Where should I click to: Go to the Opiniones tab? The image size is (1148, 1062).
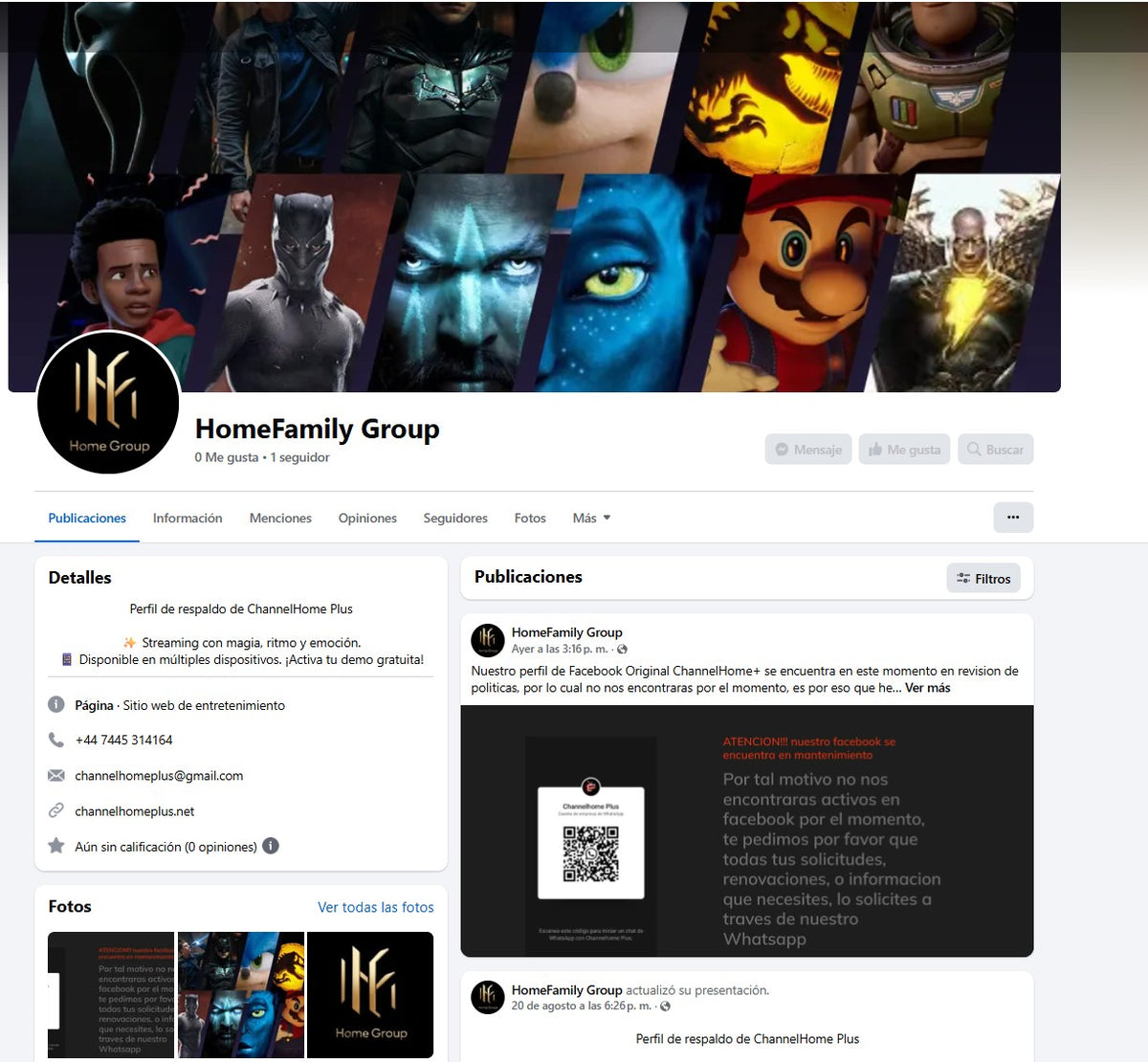pos(367,518)
